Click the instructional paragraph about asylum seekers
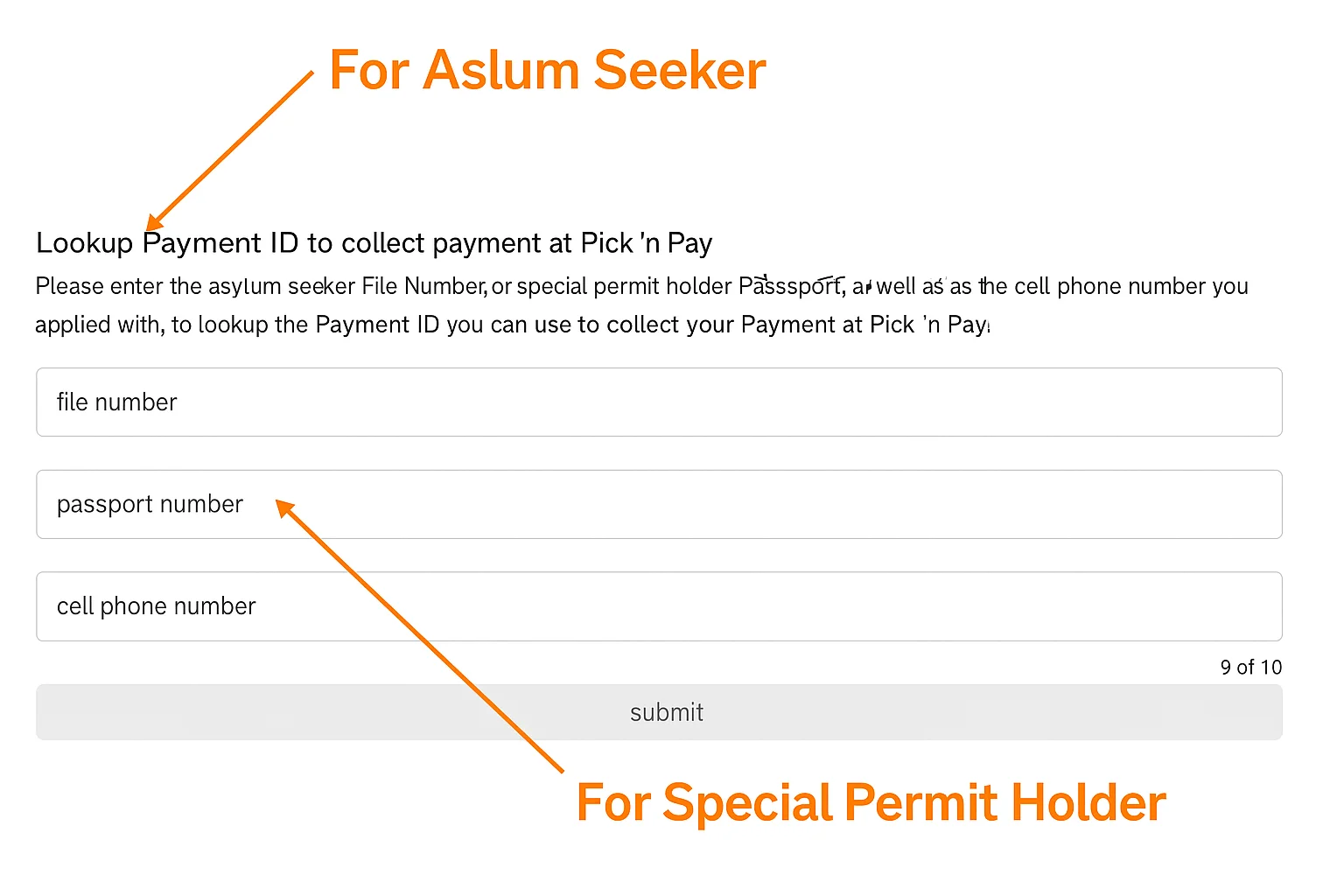 pos(640,304)
